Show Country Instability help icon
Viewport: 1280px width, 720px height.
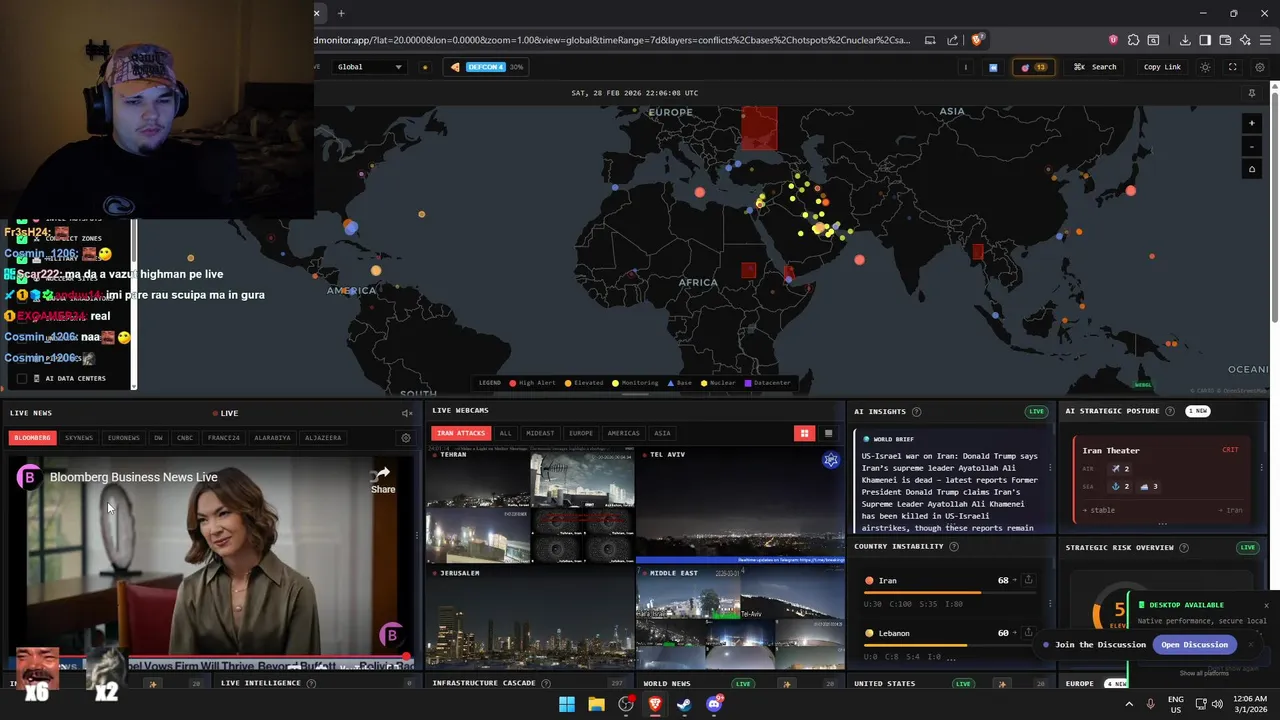tap(954, 547)
